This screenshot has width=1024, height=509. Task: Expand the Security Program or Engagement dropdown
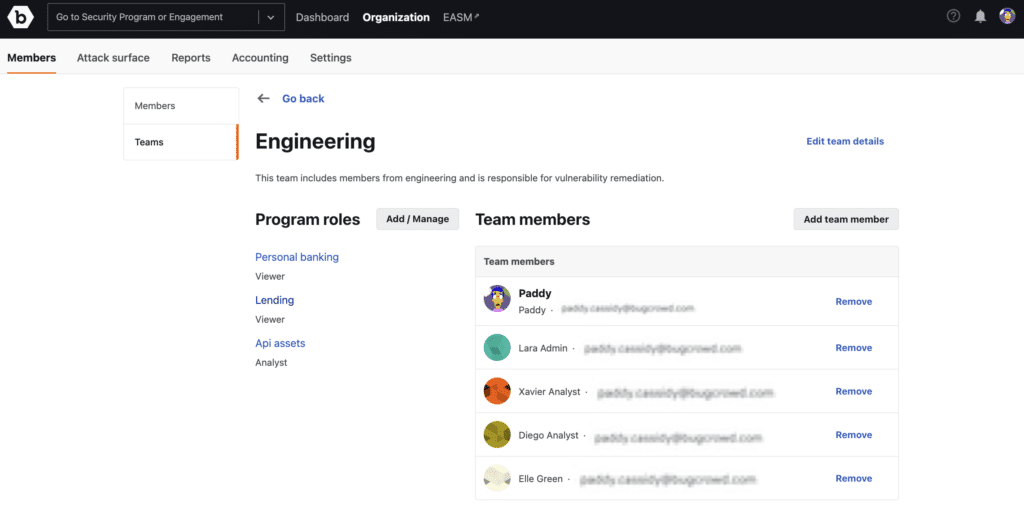click(x=270, y=17)
